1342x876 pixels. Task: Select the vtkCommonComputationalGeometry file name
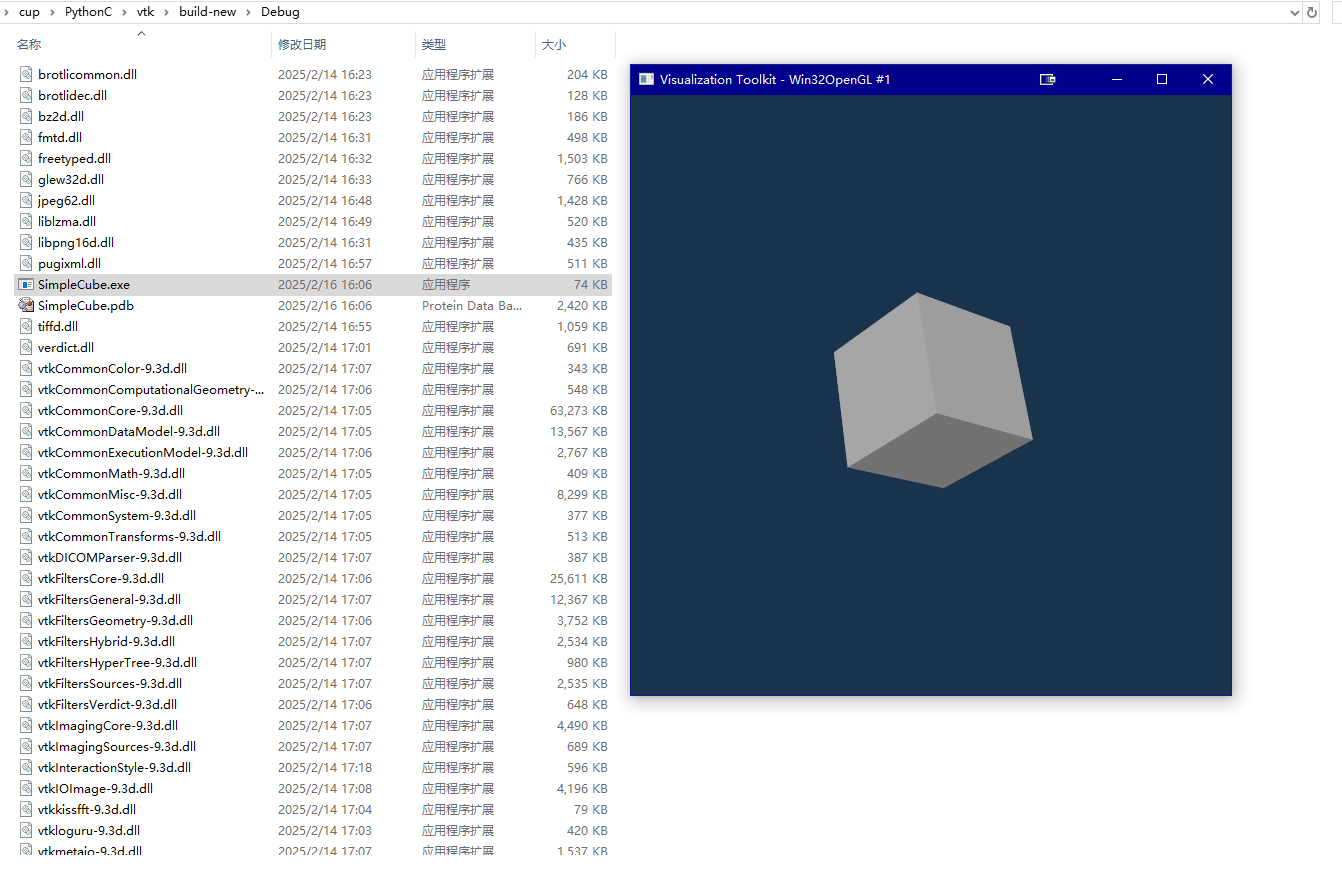[151, 389]
